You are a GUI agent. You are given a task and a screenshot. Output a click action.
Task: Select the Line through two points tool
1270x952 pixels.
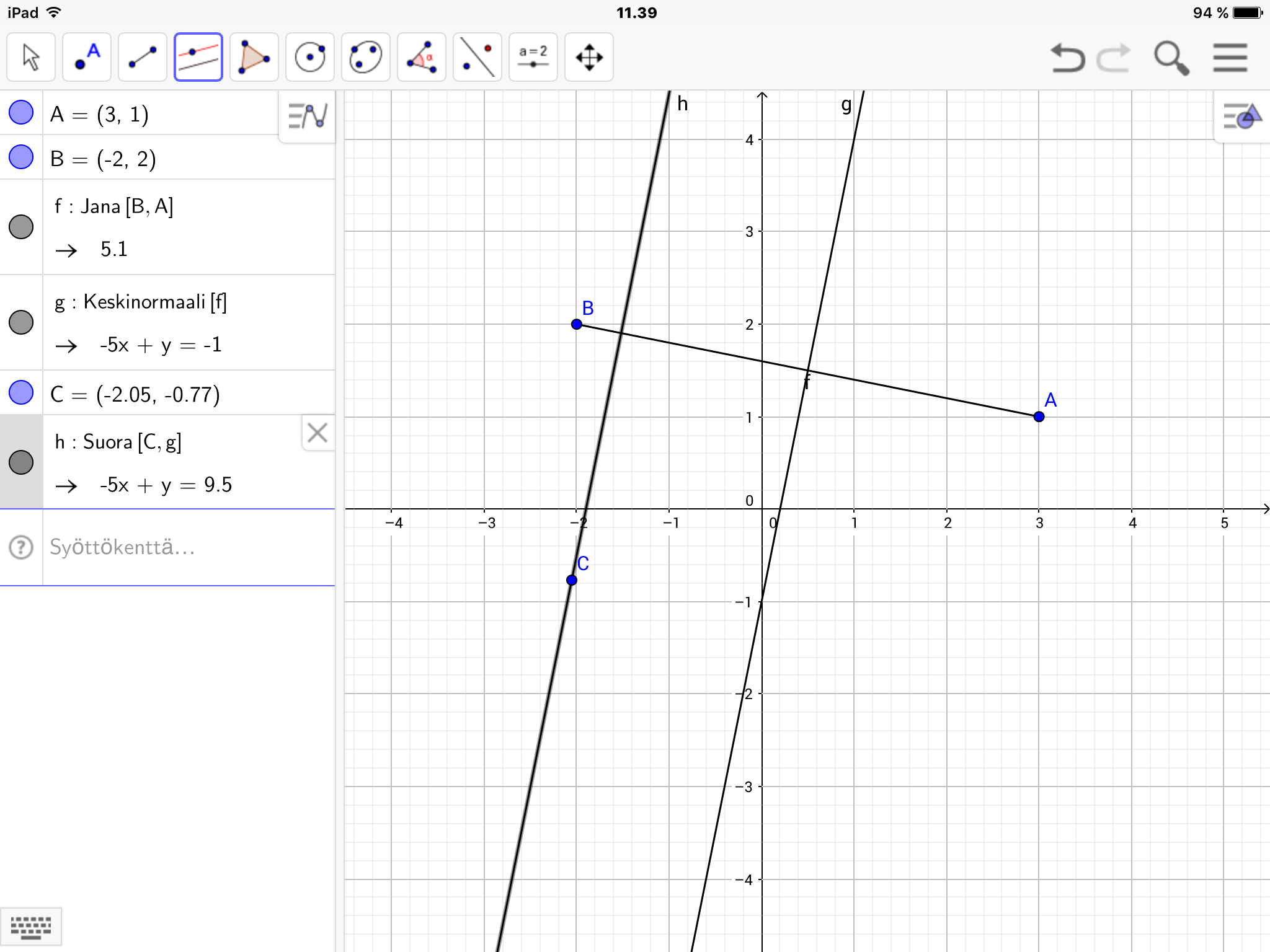pyautogui.click(x=143, y=58)
